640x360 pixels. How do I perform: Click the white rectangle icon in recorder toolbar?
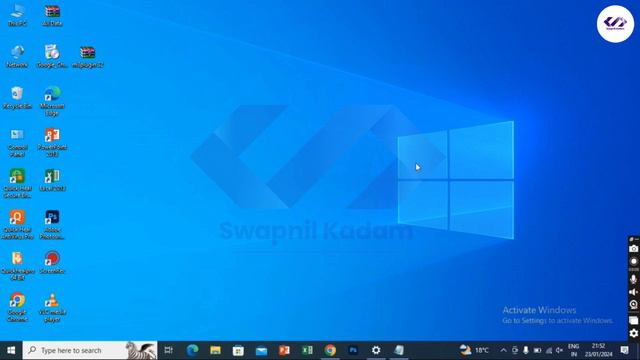(x=633, y=320)
